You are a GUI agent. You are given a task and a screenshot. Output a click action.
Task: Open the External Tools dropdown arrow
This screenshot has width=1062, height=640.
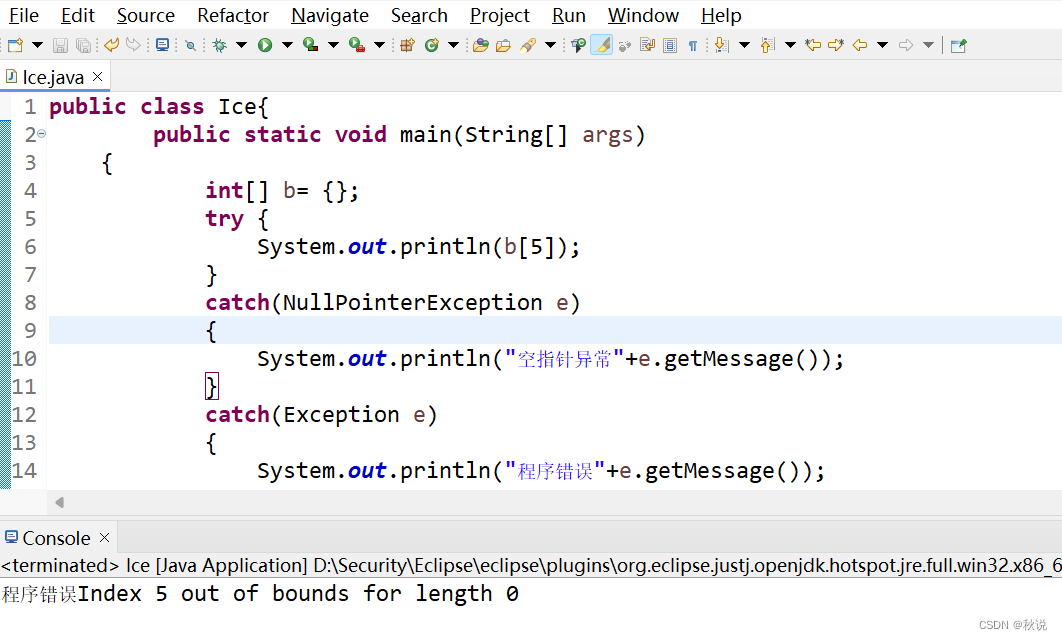(x=379, y=45)
